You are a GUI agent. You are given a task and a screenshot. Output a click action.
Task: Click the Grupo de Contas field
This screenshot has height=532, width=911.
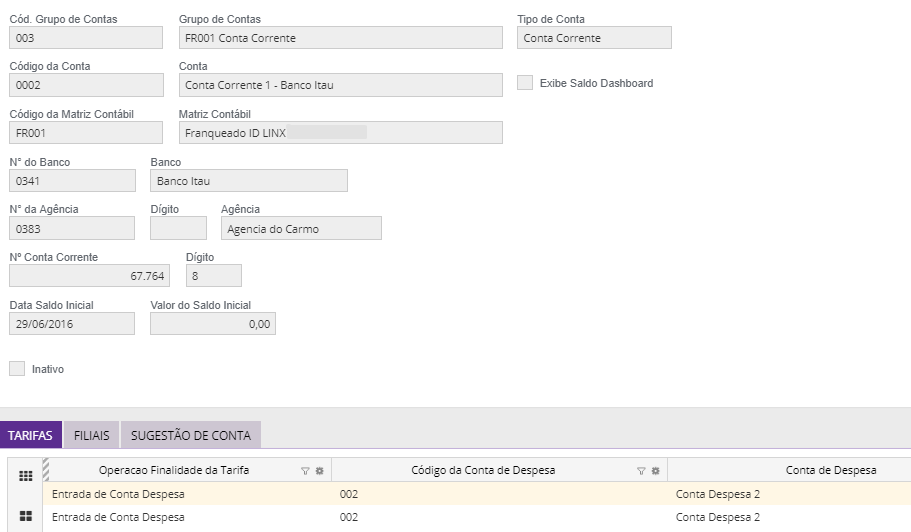340,38
